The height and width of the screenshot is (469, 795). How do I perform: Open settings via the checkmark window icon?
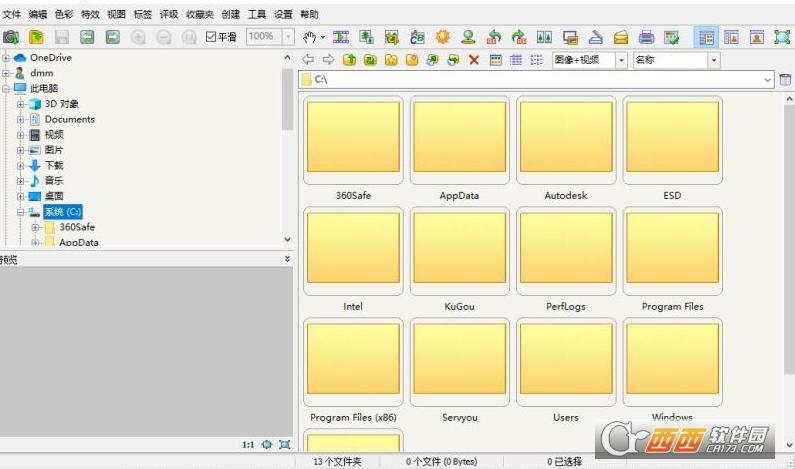point(672,37)
